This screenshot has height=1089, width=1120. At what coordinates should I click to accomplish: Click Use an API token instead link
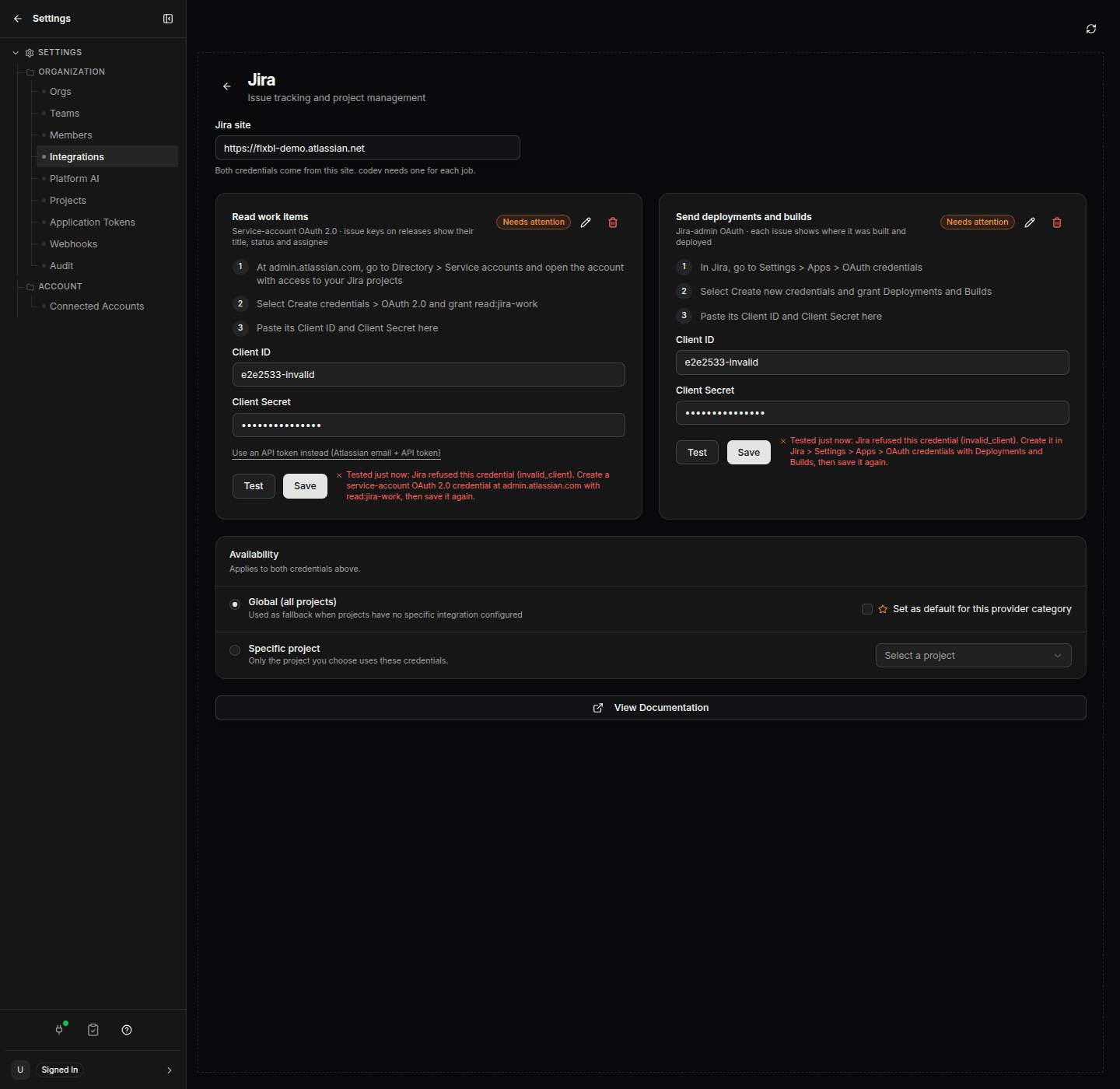pos(336,453)
